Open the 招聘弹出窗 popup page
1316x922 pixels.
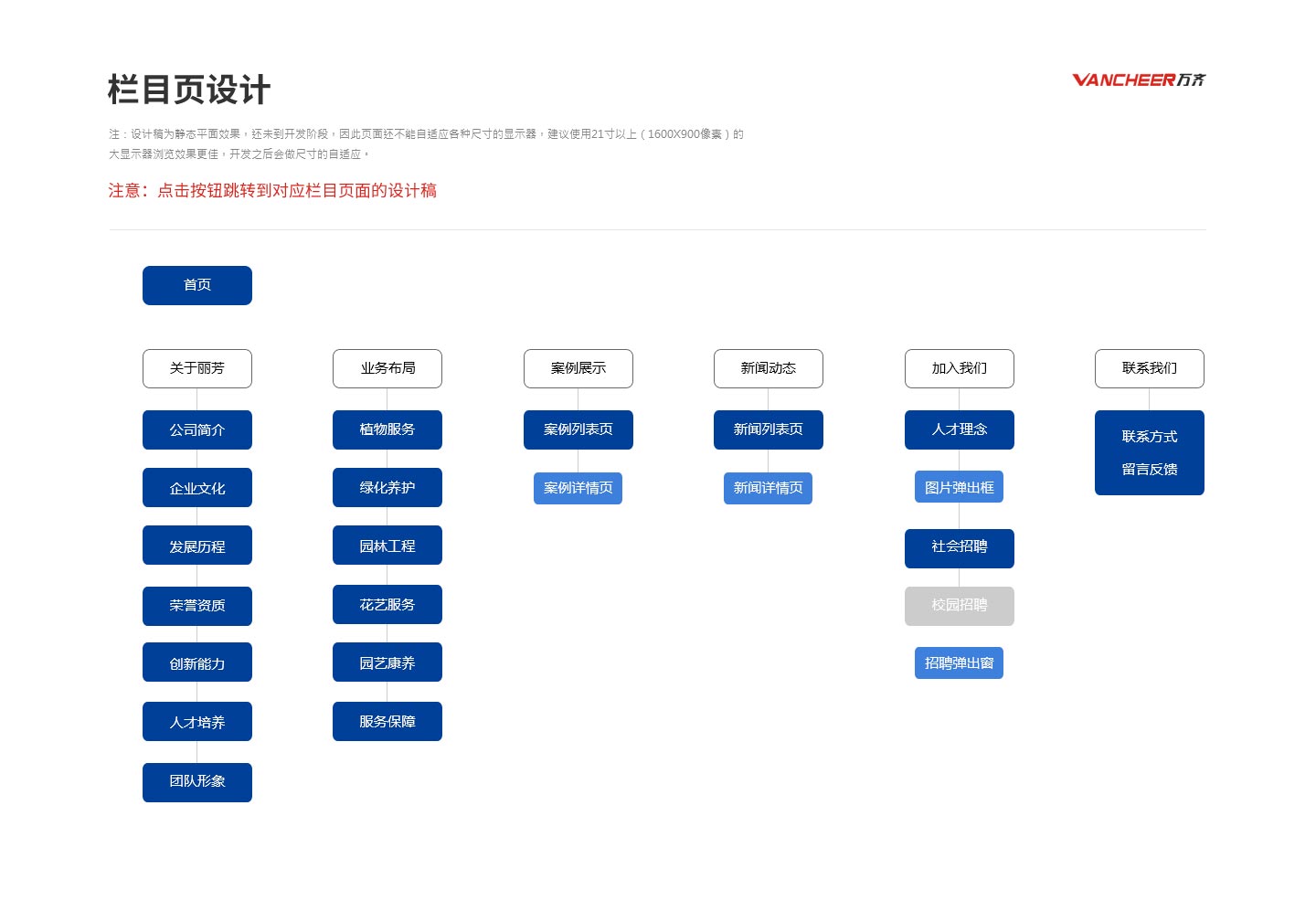[959, 662]
